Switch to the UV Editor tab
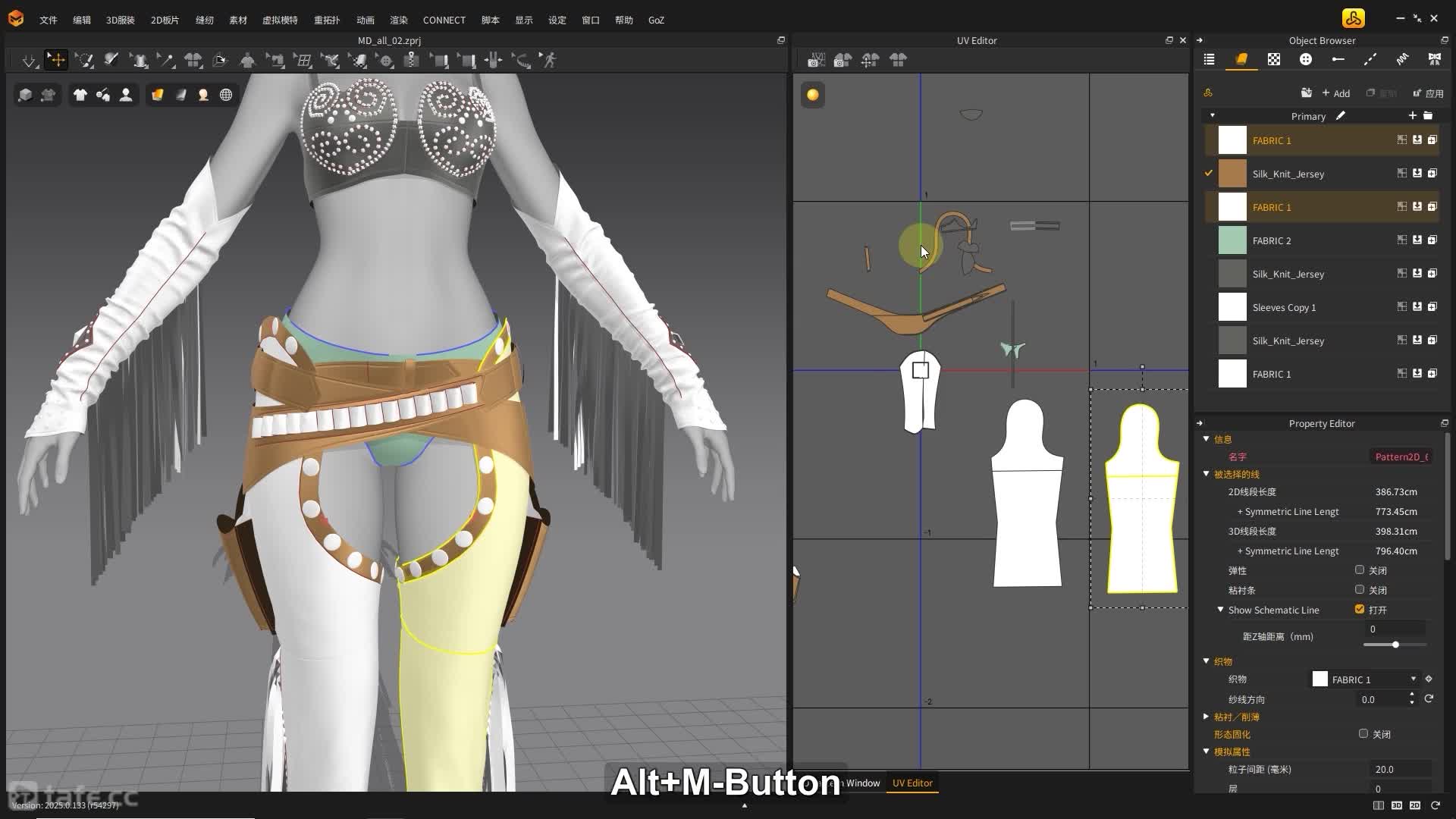The width and height of the screenshot is (1456, 819). pos(912,783)
